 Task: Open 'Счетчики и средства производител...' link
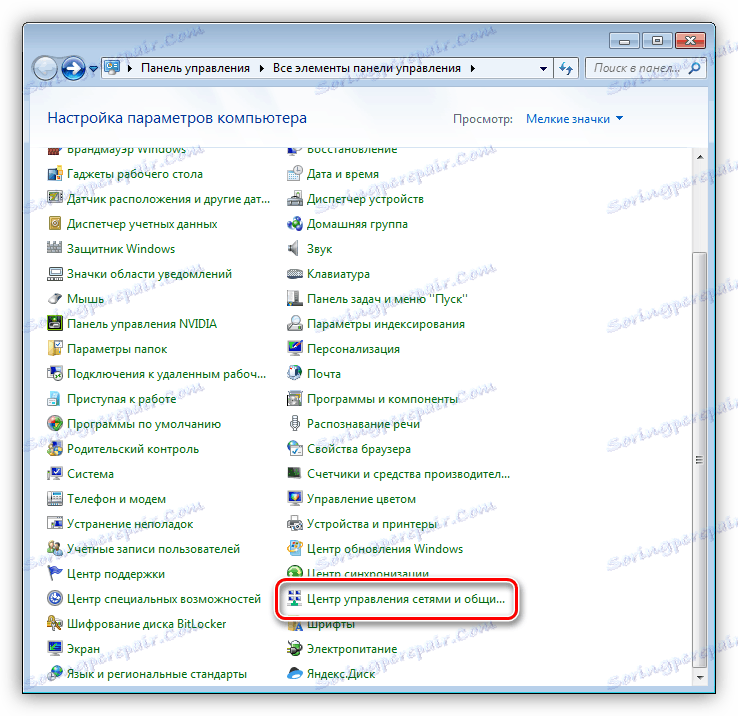[408, 474]
